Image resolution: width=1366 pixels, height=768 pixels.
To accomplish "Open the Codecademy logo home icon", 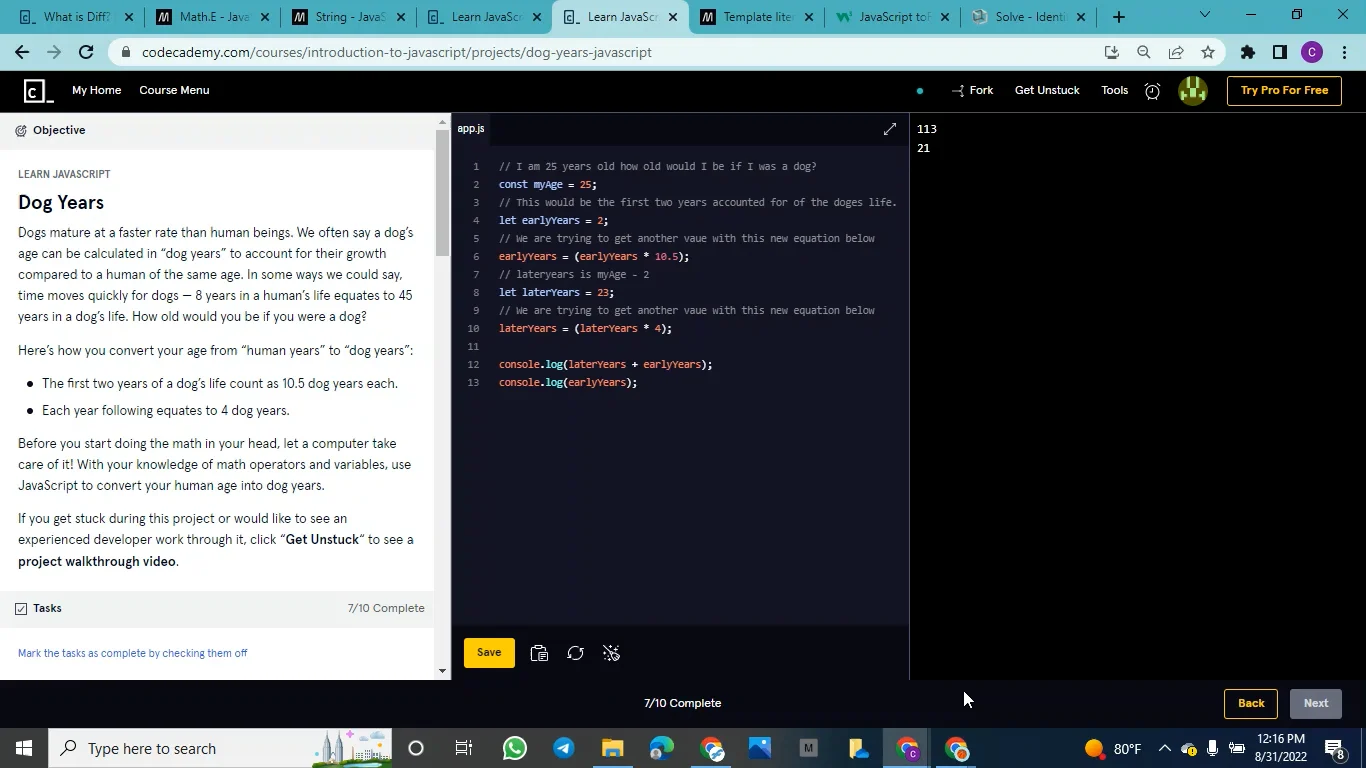I will [x=38, y=91].
